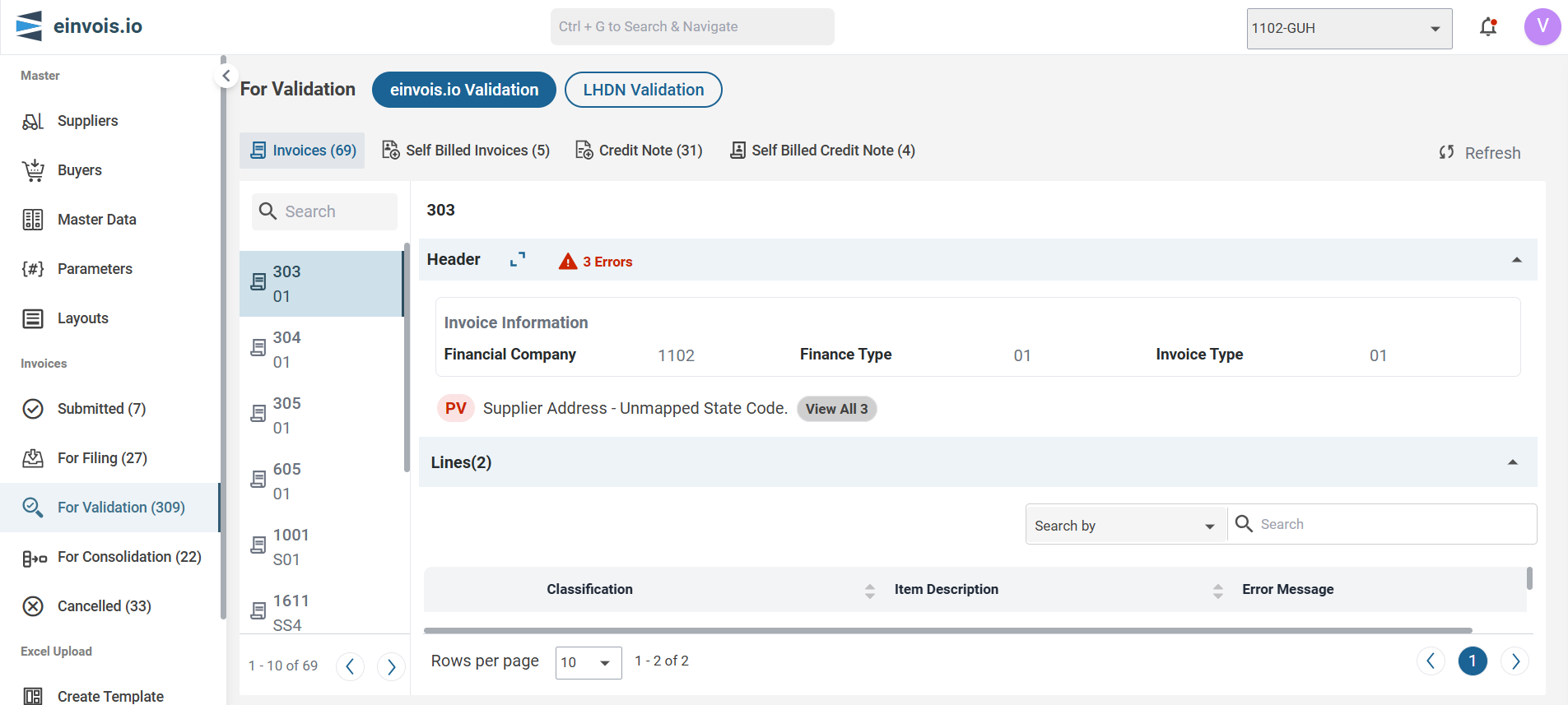Sort by Classification column
Screen dimensions: 1568x705
pos(870,590)
